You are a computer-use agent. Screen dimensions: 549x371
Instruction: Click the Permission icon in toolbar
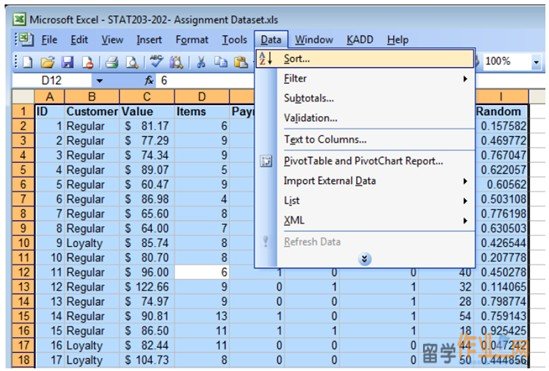pyautogui.click(x=88, y=62)
